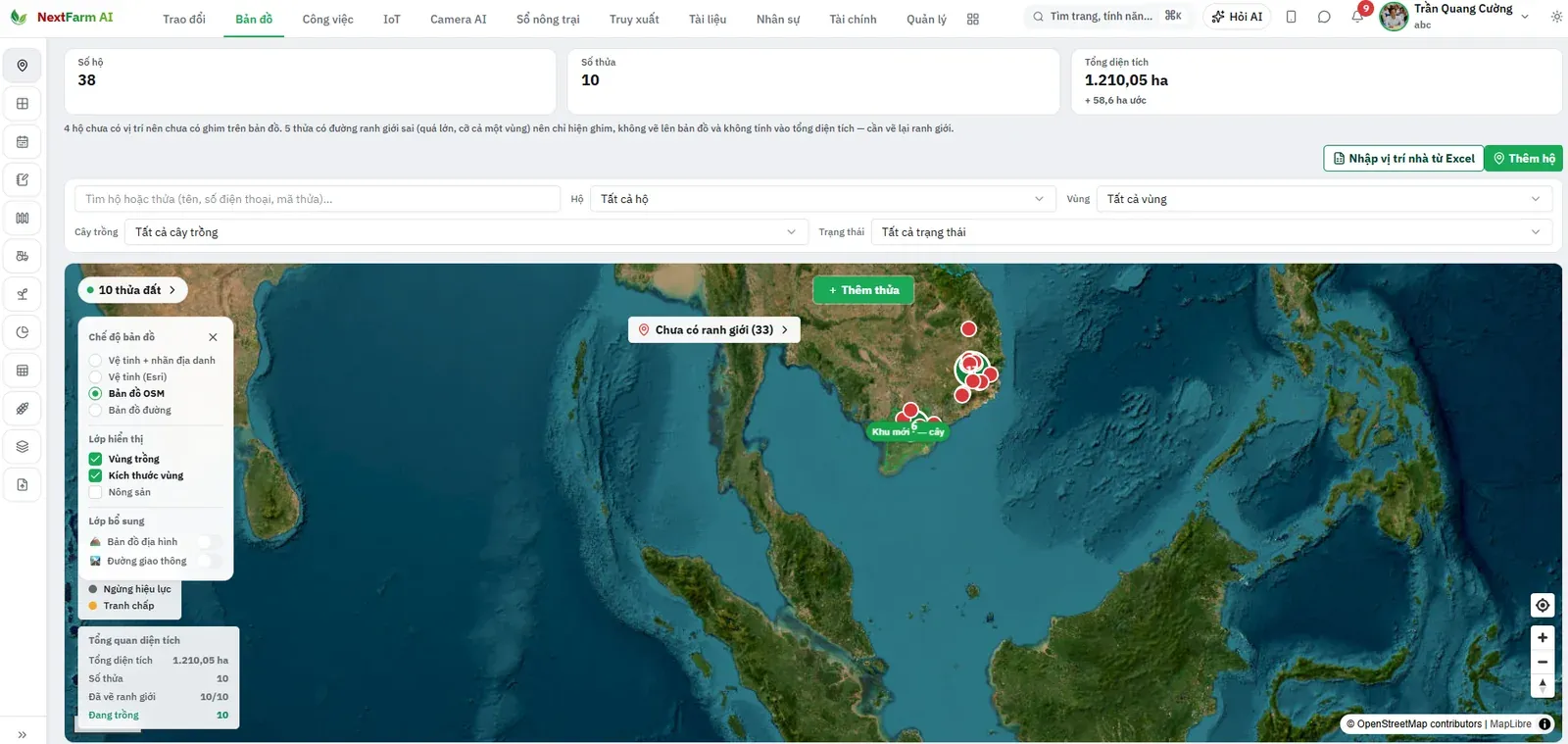Expand the 10 thửa đất list chip

click(132, 290)
